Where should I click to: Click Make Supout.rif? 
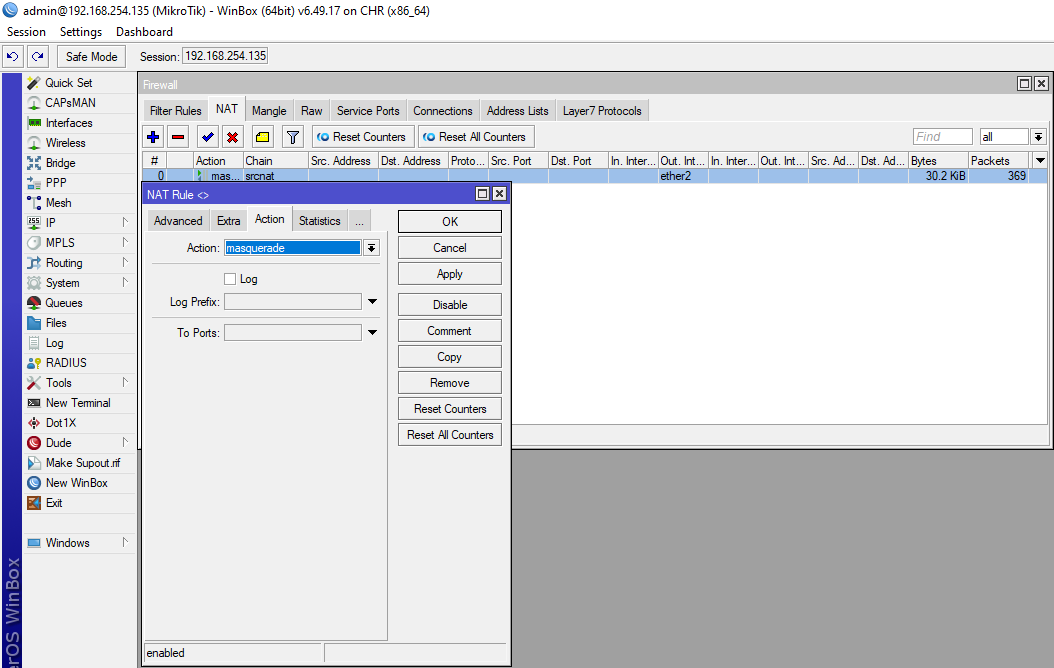coord(83,463)
